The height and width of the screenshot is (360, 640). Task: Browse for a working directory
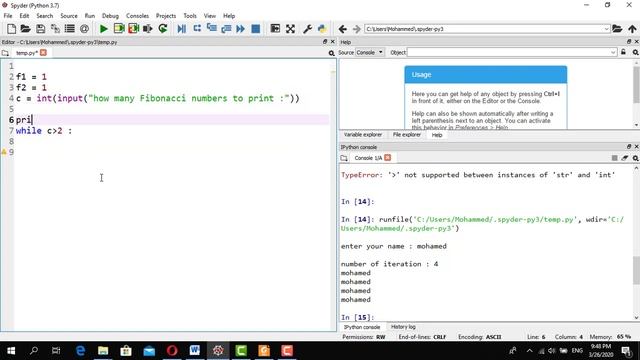(617, 29)
